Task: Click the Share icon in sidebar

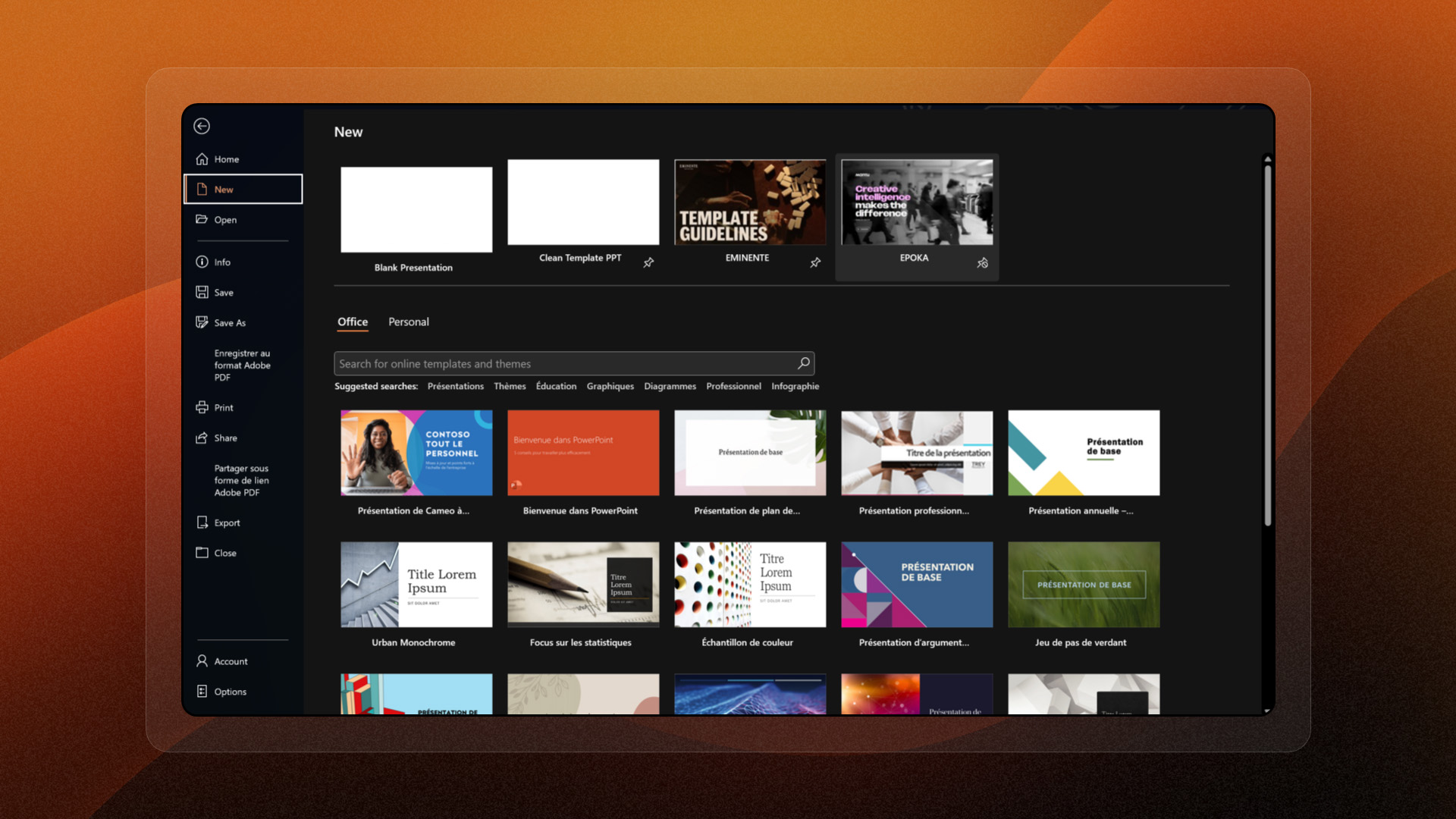Action: (202, 438)
